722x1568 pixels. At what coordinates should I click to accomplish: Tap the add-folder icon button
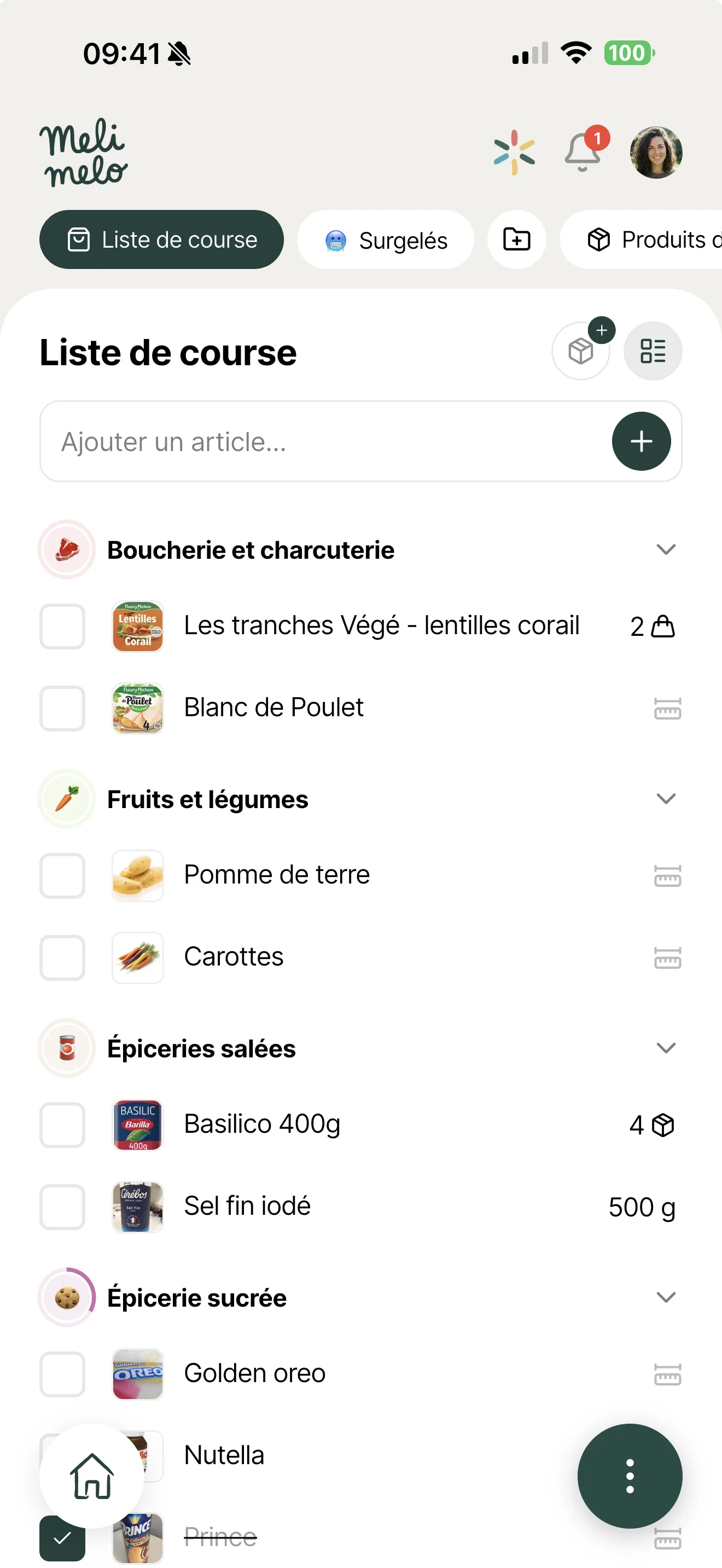tap(516, 240)
